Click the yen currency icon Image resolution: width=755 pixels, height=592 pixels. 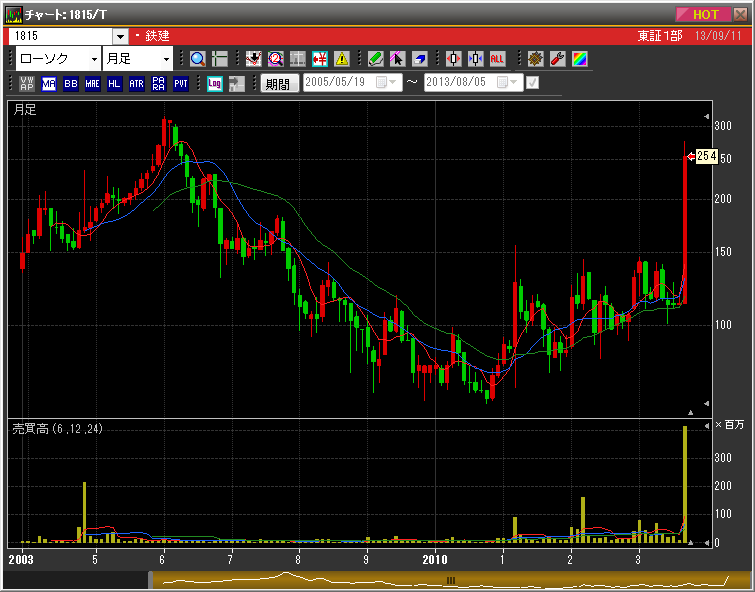coord(320,59)
